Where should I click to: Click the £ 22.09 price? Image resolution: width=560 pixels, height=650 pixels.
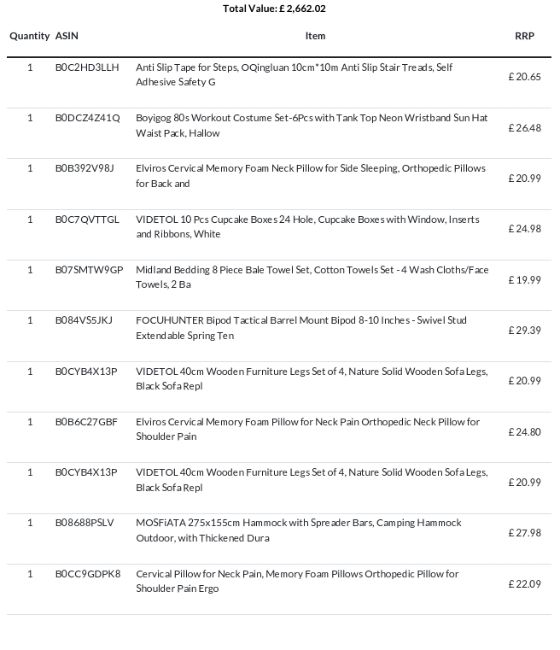point(524,584)
